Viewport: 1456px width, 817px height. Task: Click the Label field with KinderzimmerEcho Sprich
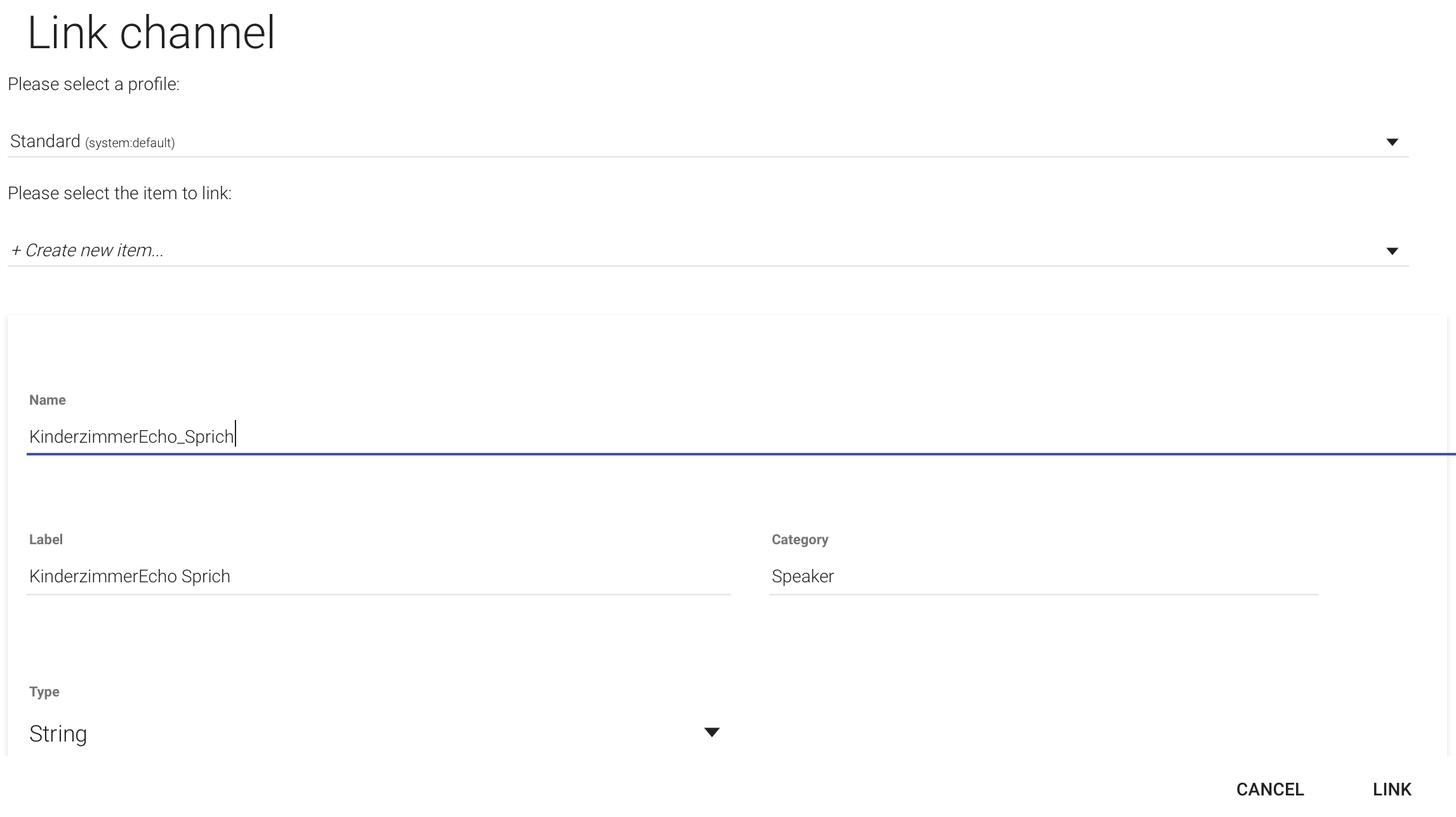click(x=378, y=576)
